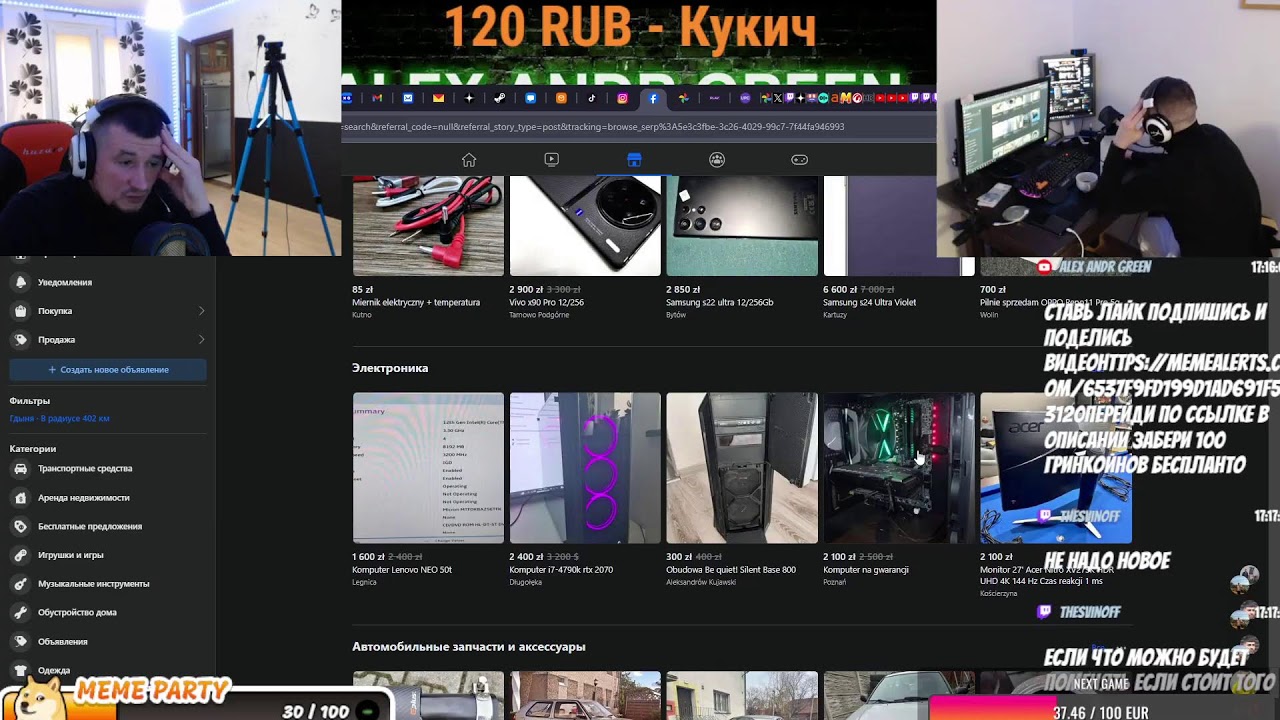Open Аренда недвижимости category
Viewport: 1280px width, 720px height.
click(84, 497)
